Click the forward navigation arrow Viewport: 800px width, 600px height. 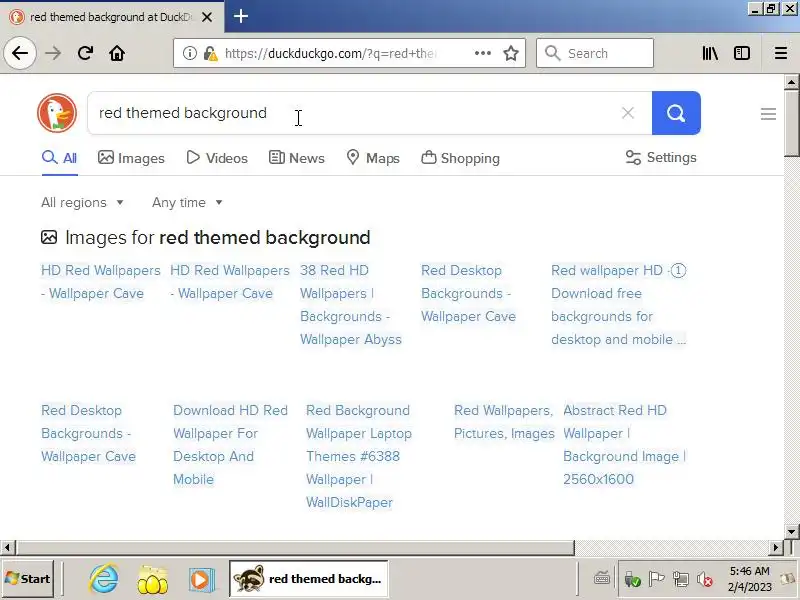(53, 53)
